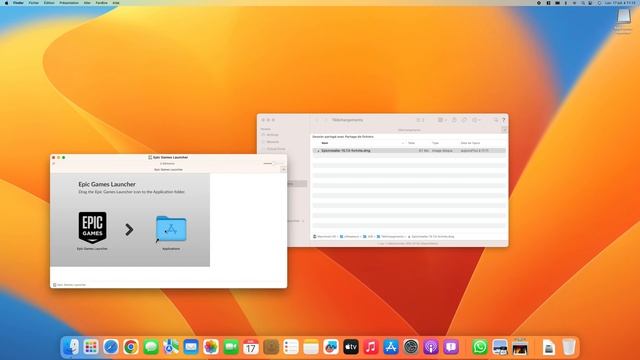The image size is (640, 360).
Task: Open System Settings from the Dock
Action: 411,347
